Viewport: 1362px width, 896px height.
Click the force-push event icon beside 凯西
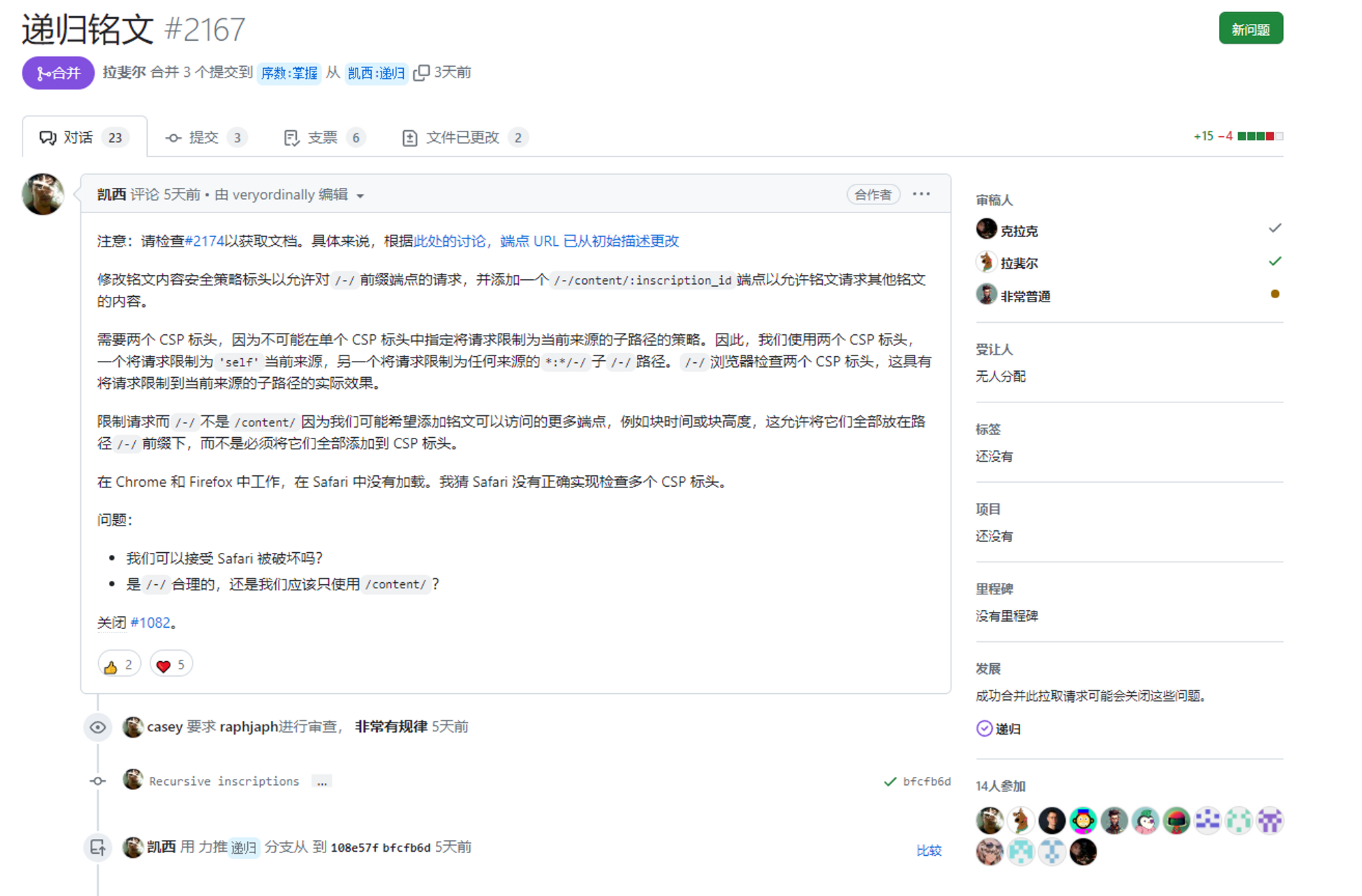tap(97, 848)
